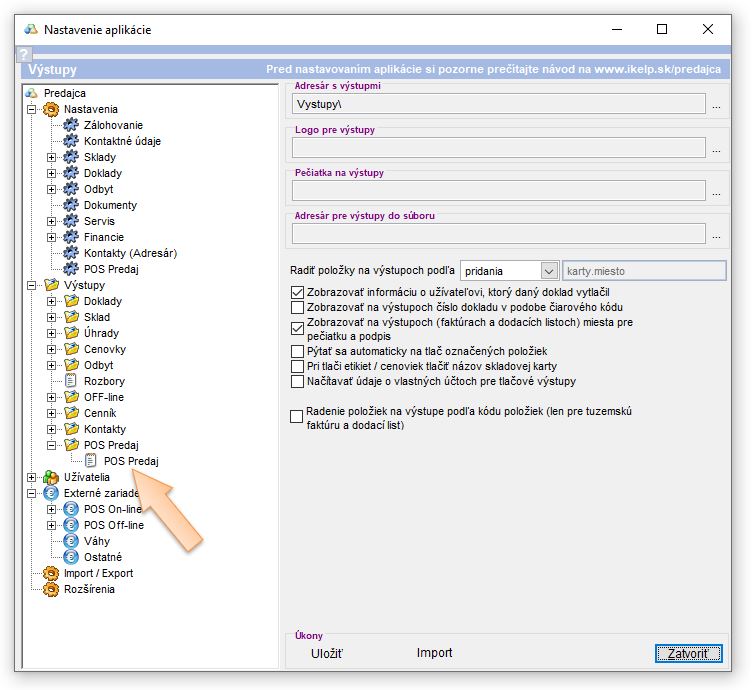Click the folder icon beside Cenovky

tap(70, 349)
